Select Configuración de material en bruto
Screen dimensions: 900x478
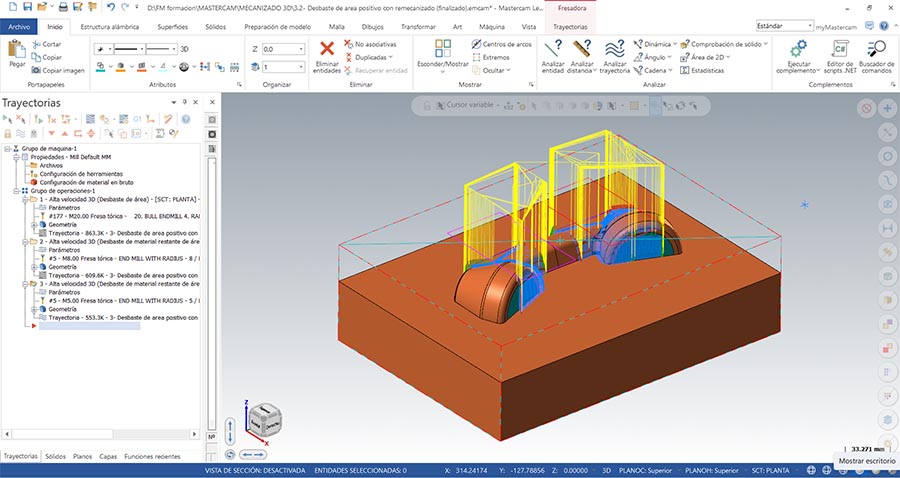click(x=85, y=182)
